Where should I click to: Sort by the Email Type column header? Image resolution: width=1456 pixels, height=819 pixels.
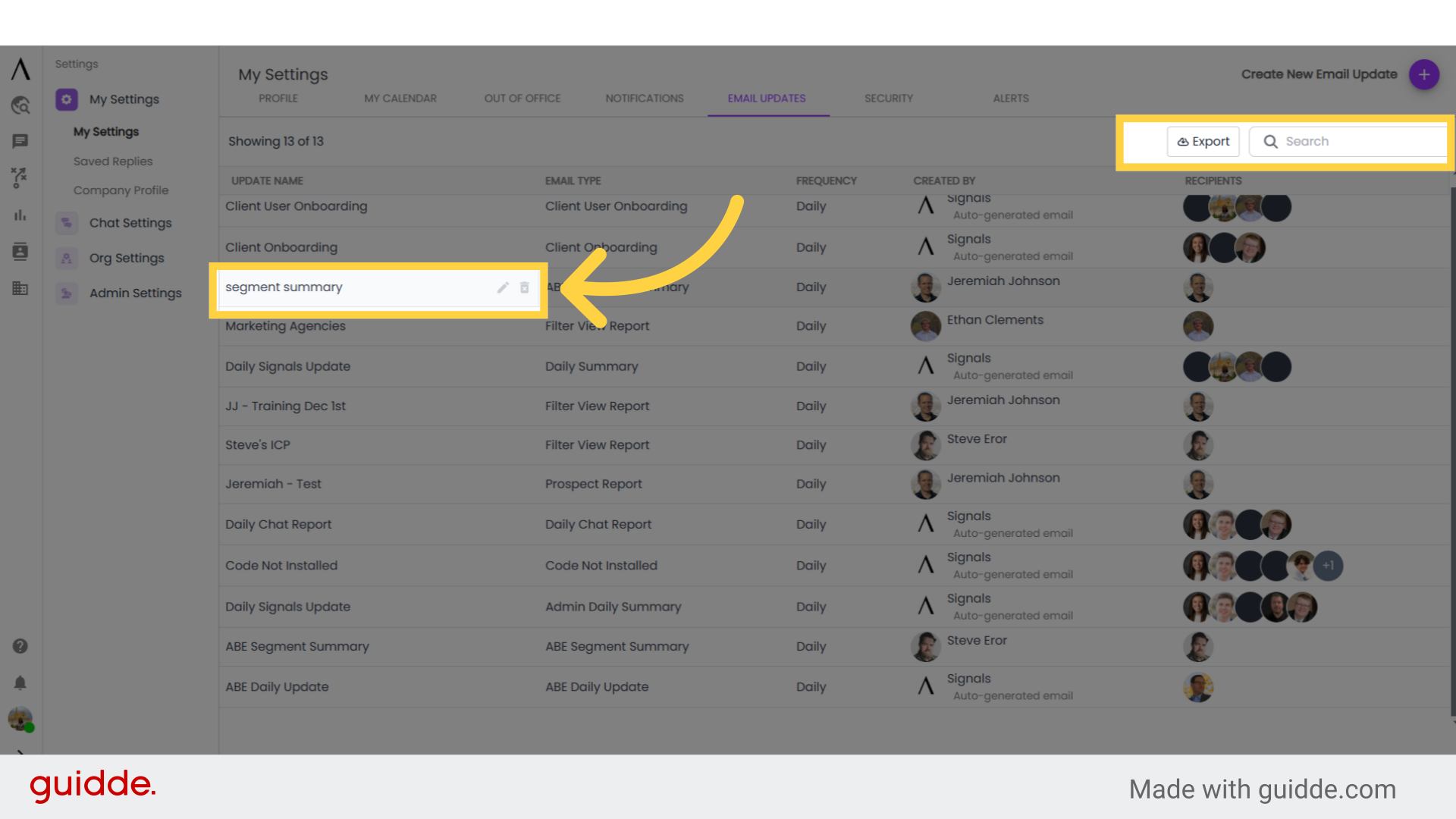point(573,181)
